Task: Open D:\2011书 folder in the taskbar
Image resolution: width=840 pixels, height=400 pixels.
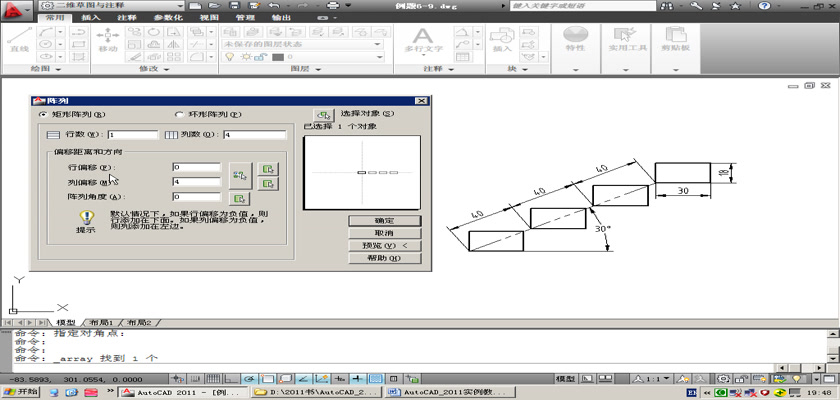Action: pyautogui.click(x=318, y=392)
